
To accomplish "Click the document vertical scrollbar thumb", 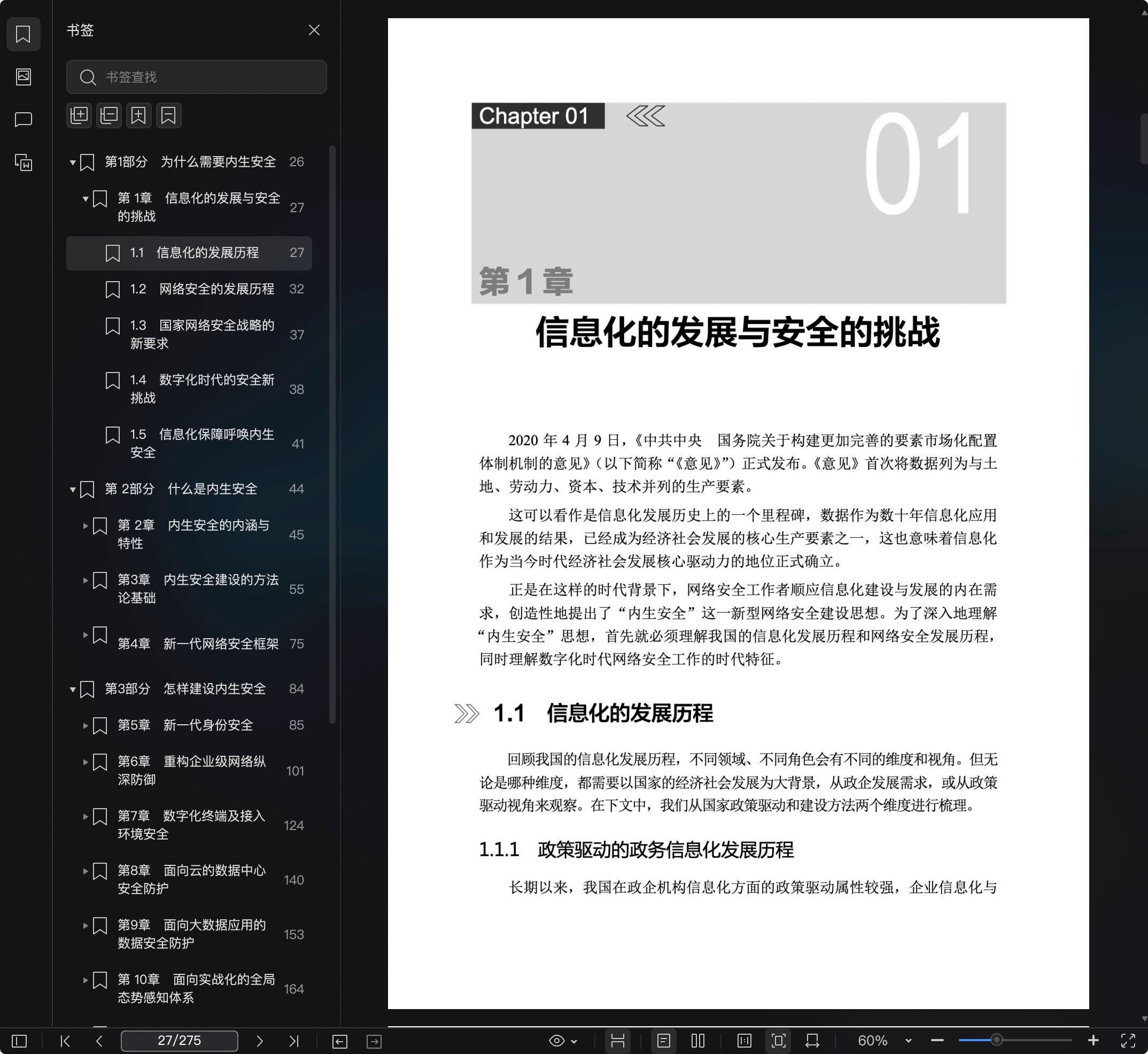I will (1143, 138).
